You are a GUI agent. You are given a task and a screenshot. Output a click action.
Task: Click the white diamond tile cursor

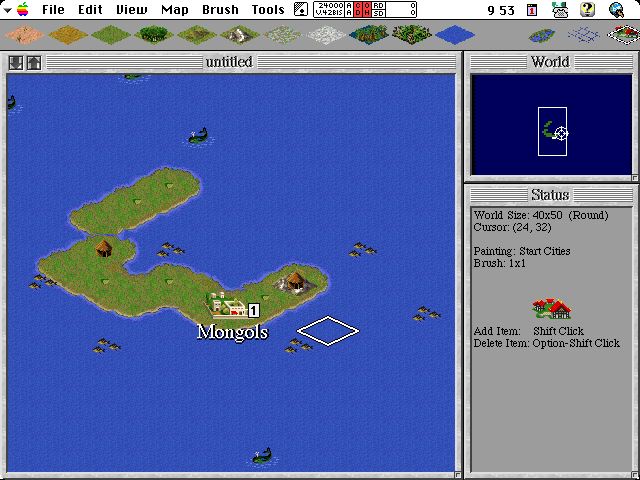coord(328,331)
